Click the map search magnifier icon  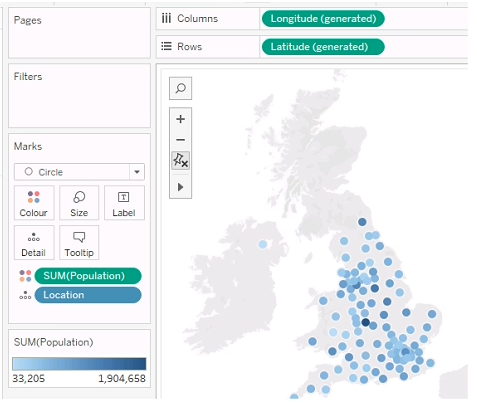[x=180, y=88]
